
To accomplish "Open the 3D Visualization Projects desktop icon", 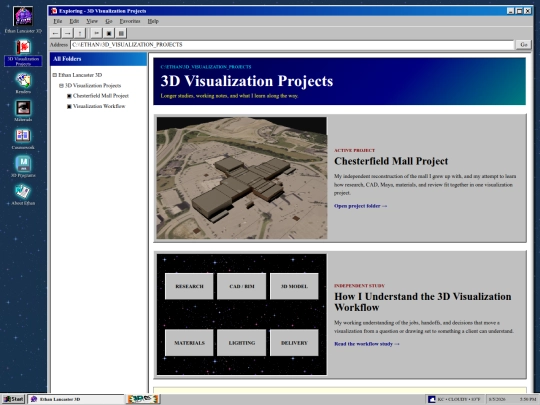I will tap(23, 53).
